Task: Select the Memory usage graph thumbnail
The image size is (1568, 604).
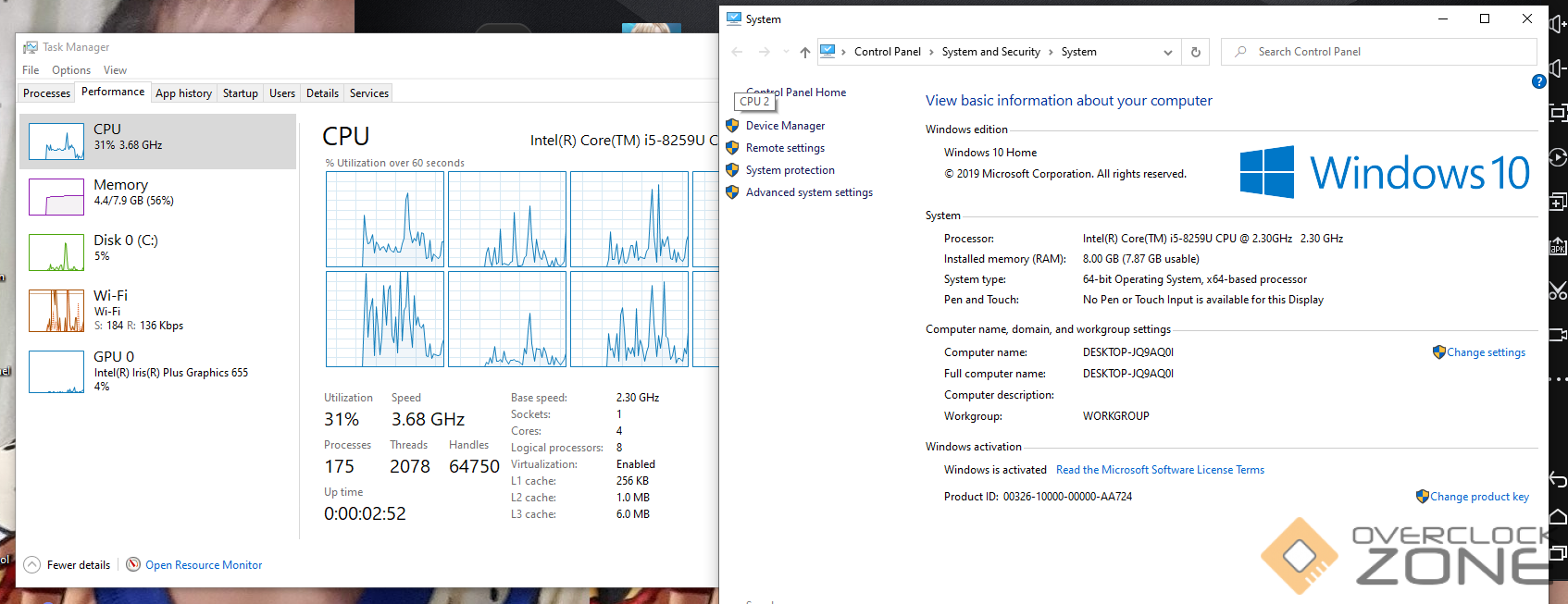Action: pyautogui.click(x=56, y=197)
